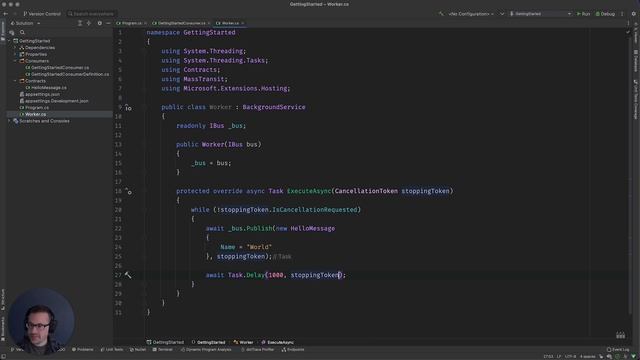This screenshot has height=360, width=640.
Task: Open IDE settings gear in the toolbar
Action: pos(633,14)
